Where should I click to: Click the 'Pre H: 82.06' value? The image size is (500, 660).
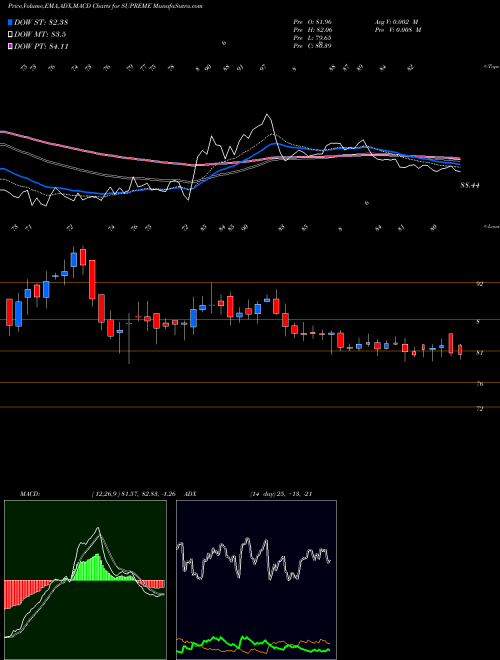pos(313,29)
